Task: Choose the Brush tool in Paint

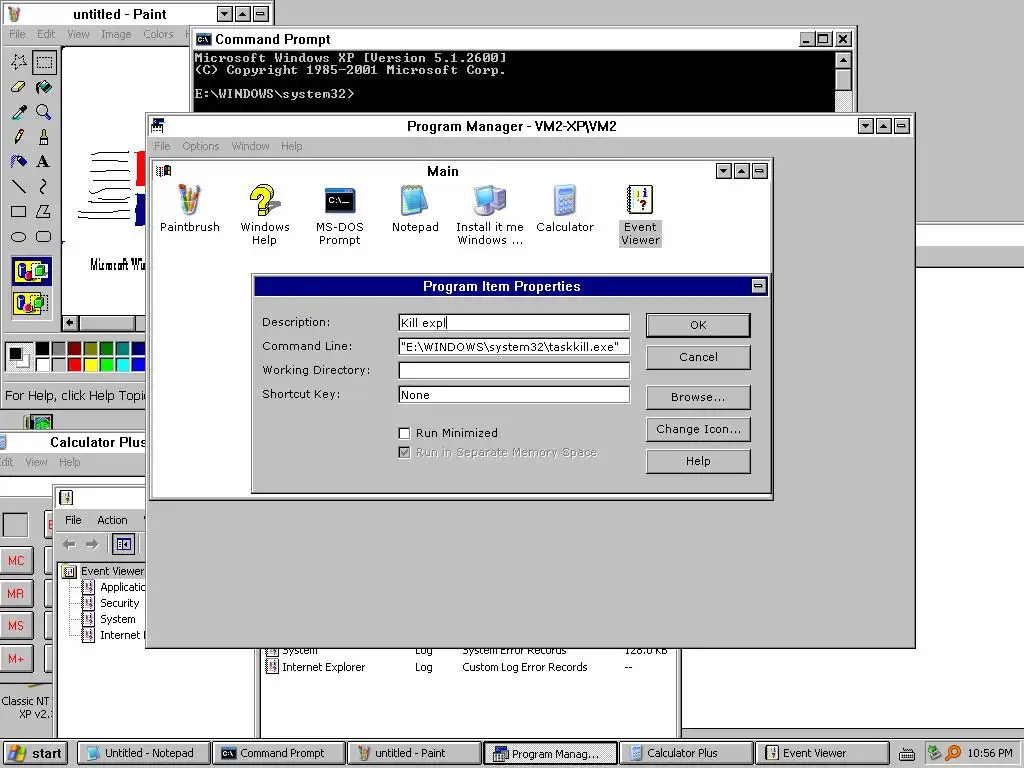Action: (44, 136)
